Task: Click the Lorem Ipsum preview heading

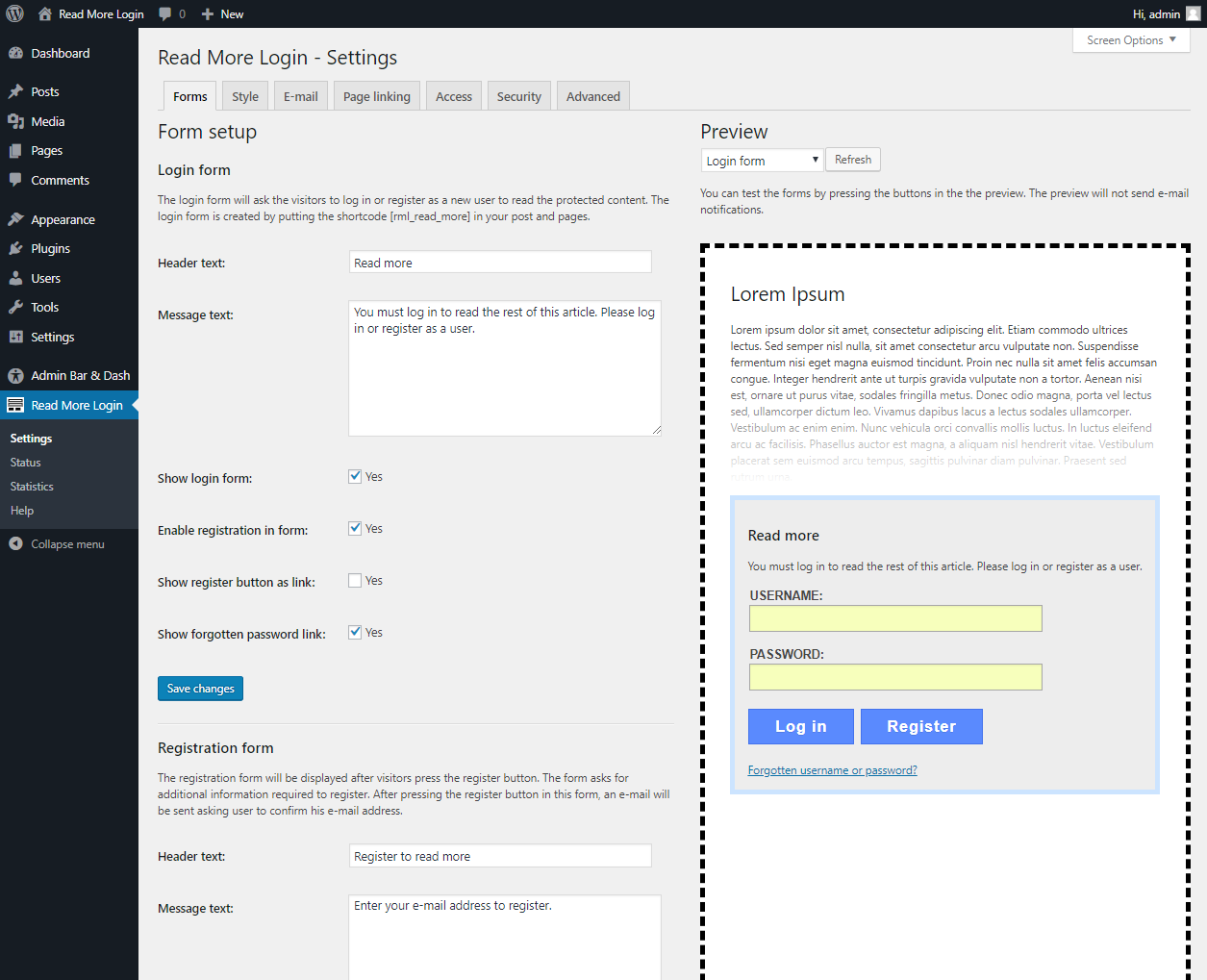Action: click(788, 294)
